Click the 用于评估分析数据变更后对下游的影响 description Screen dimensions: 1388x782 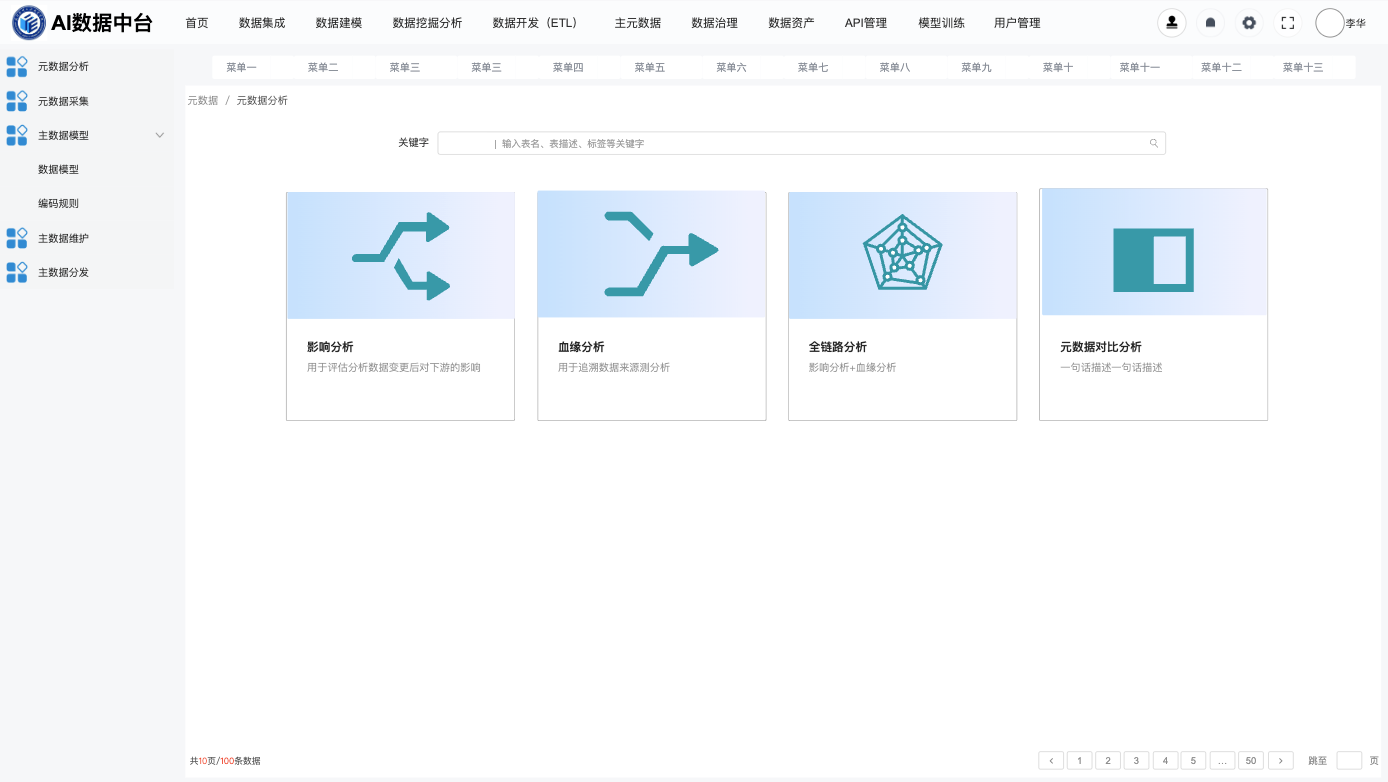tap(394, 368)
